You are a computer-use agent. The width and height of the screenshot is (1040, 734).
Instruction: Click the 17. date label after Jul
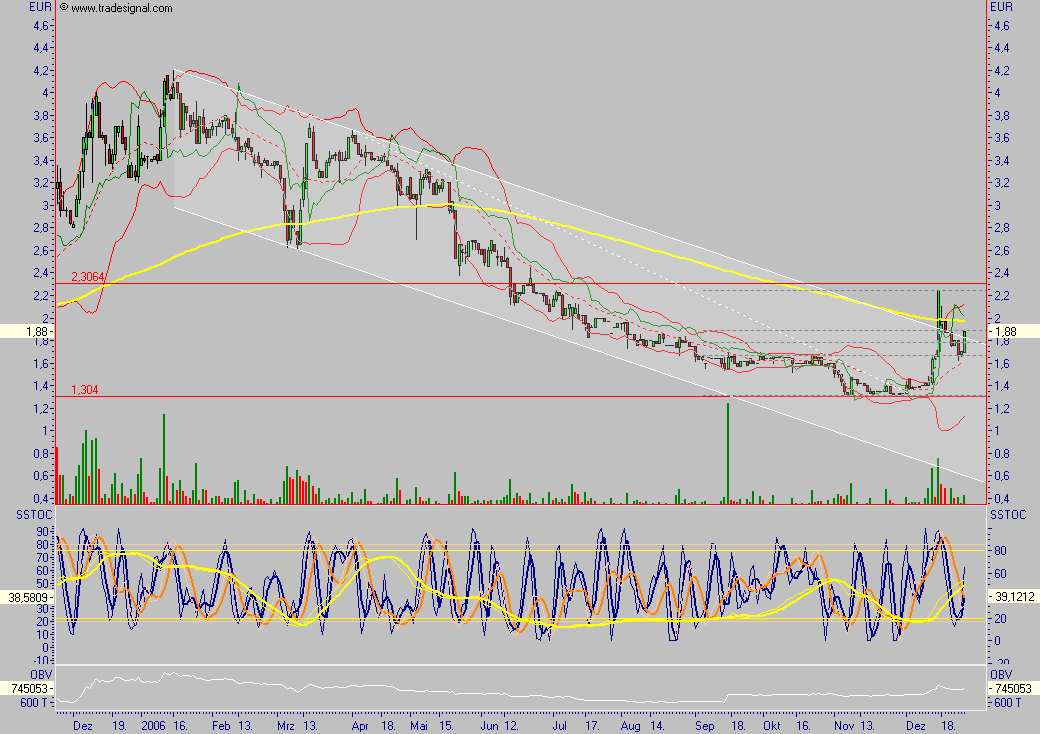coord(592,725)
